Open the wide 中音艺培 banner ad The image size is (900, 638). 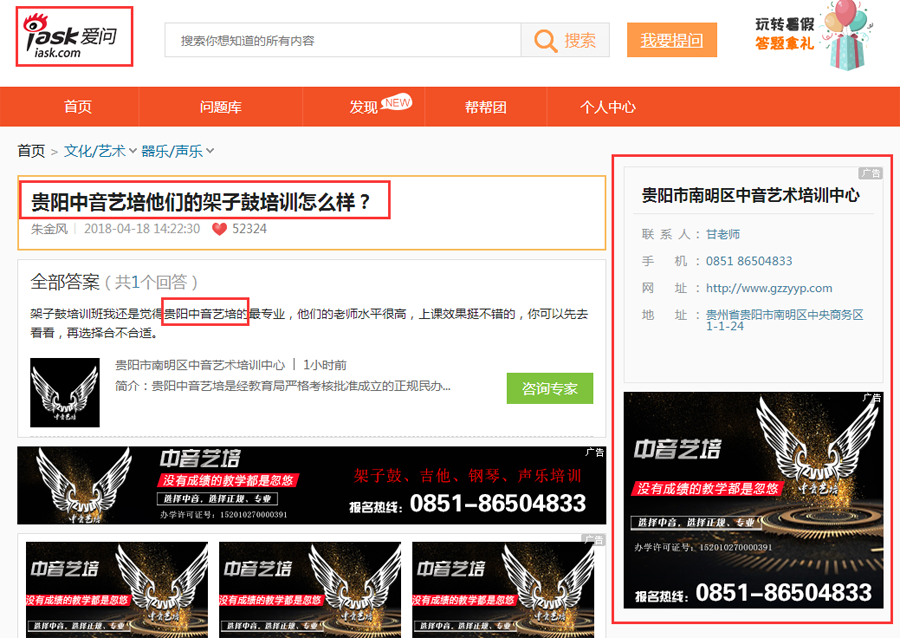pyautogui.click(x=312, y=485)
